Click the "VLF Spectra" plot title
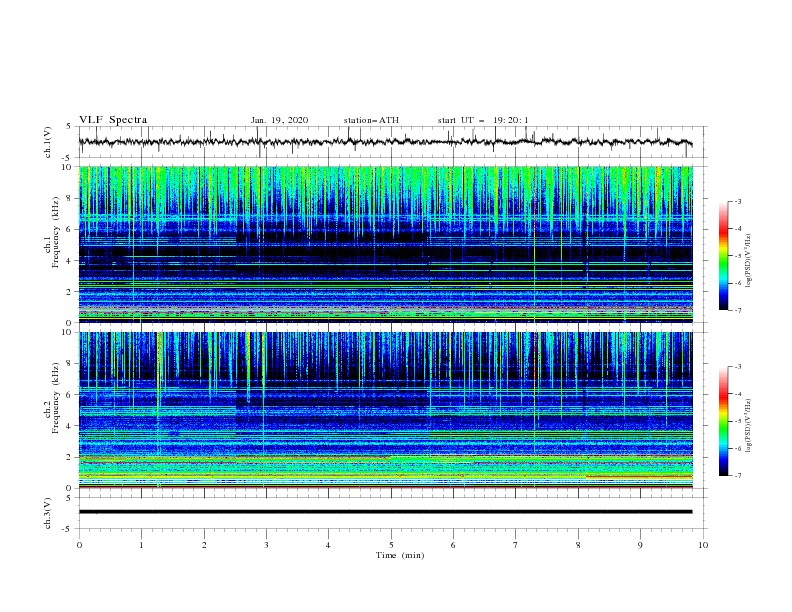Image resolution: width=792 pixels, height=612 pixels. point(113,120)
